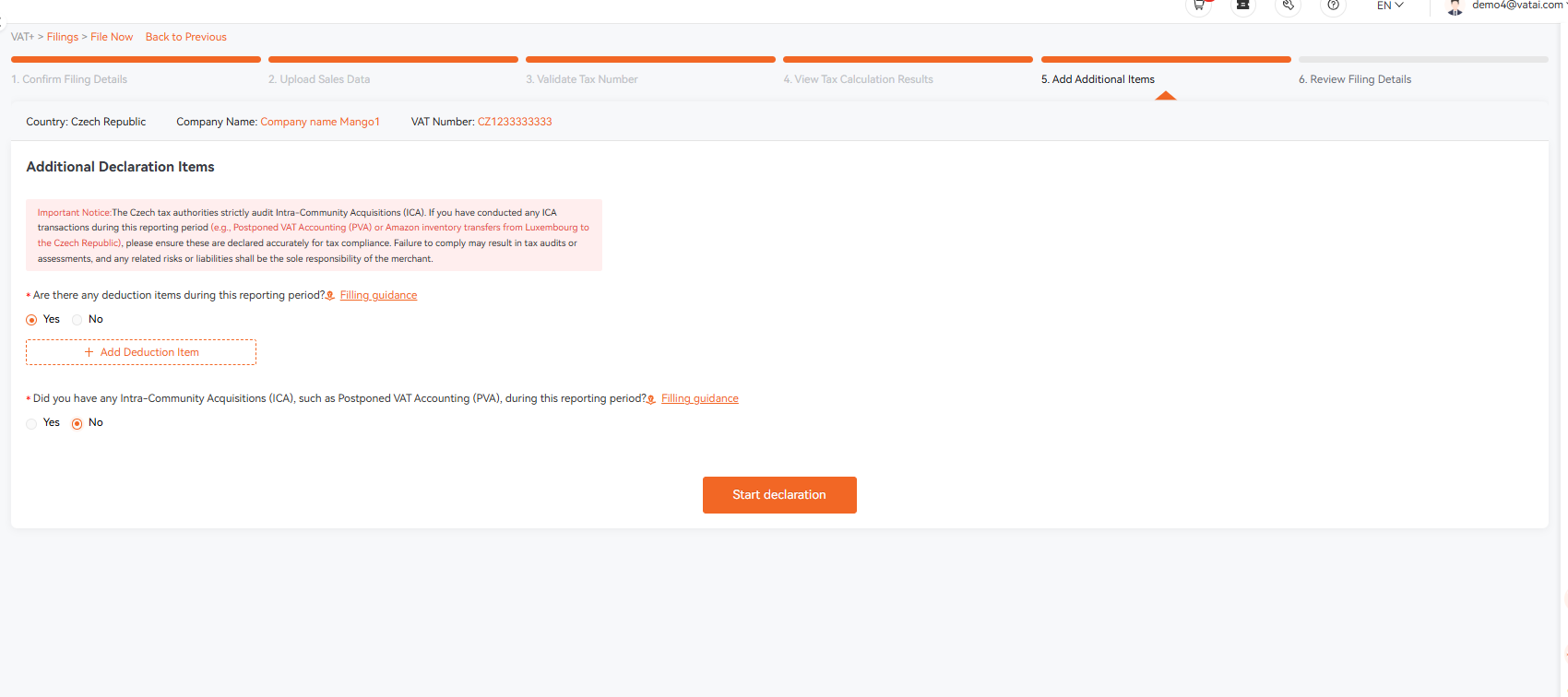Select No for deduction items
Screen dimensions: 1568x697
tap(77, 320)
